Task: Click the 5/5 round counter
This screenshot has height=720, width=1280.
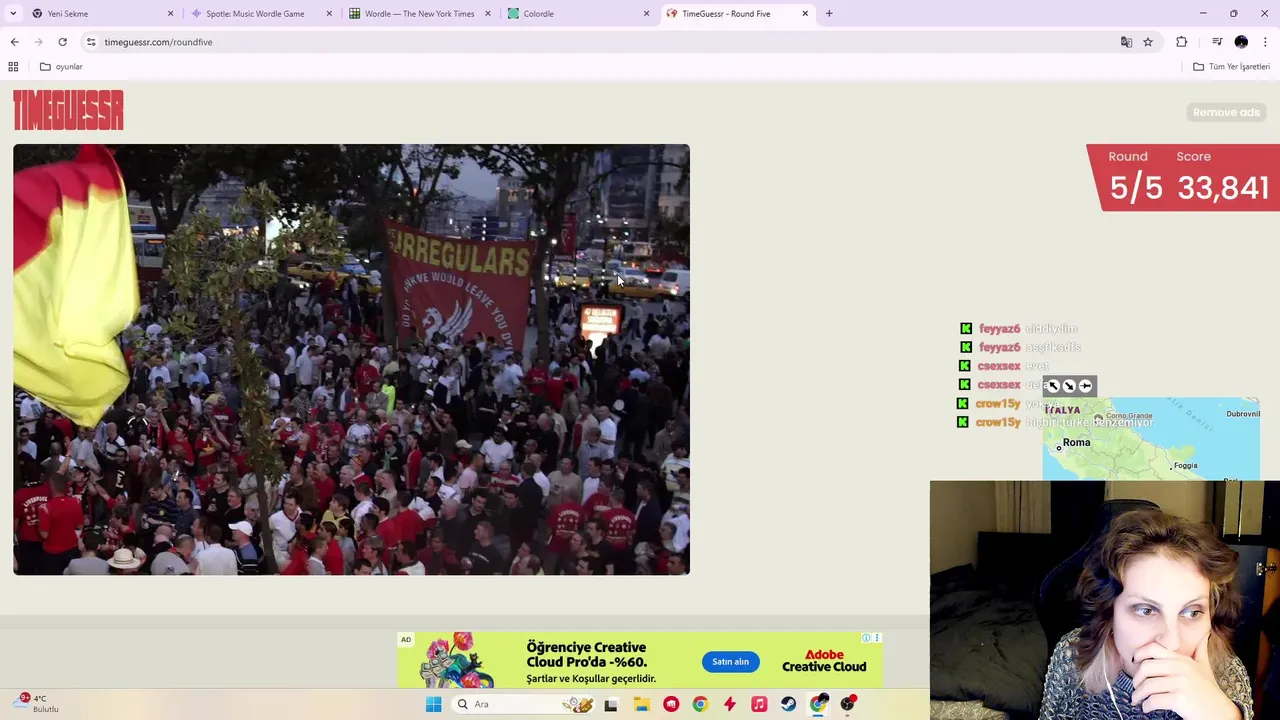Action: click(x=1135, y=188)
